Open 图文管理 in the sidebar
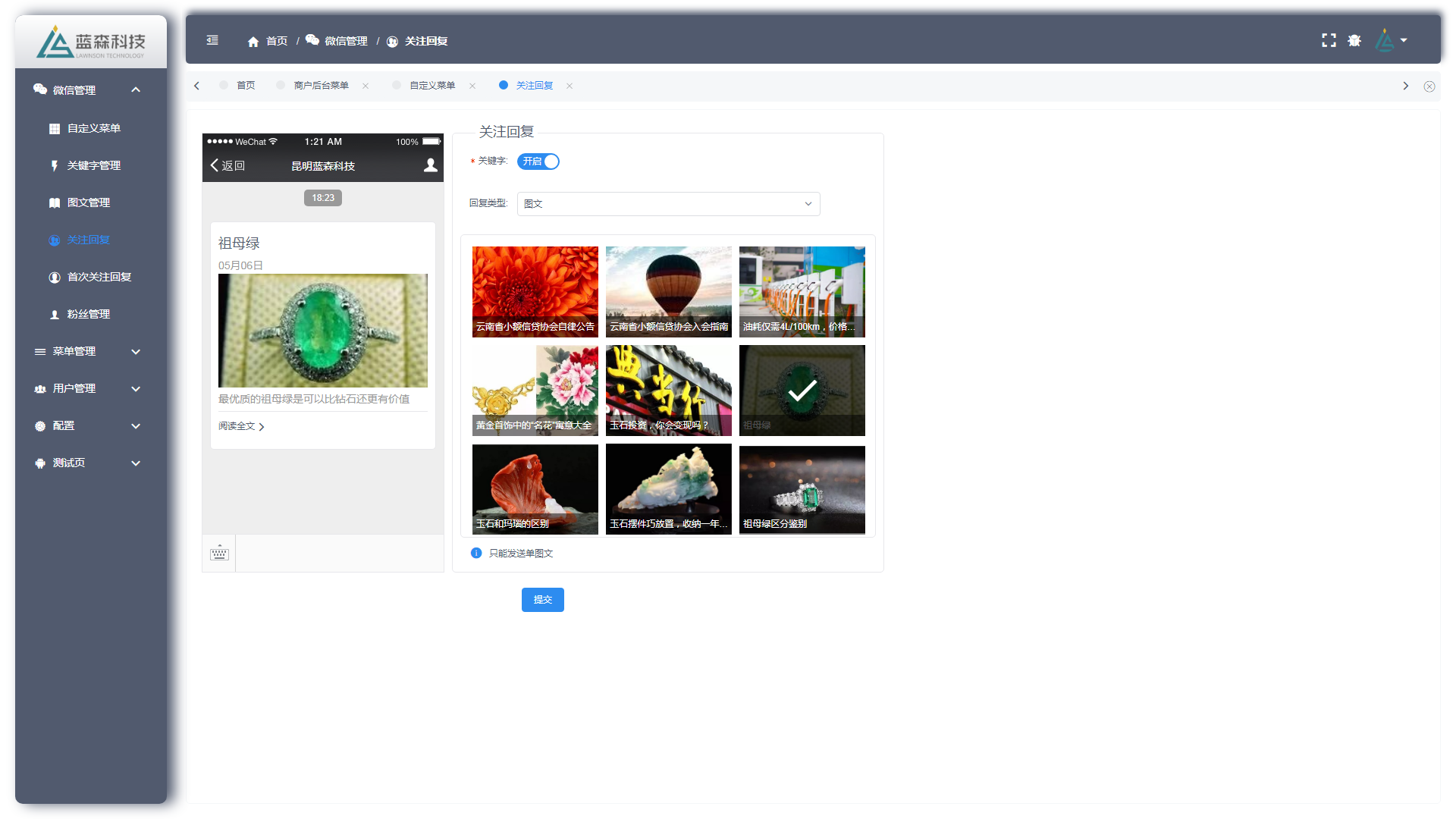The height and width of the screenshot is (819, 1456). [x=88, y=202]
